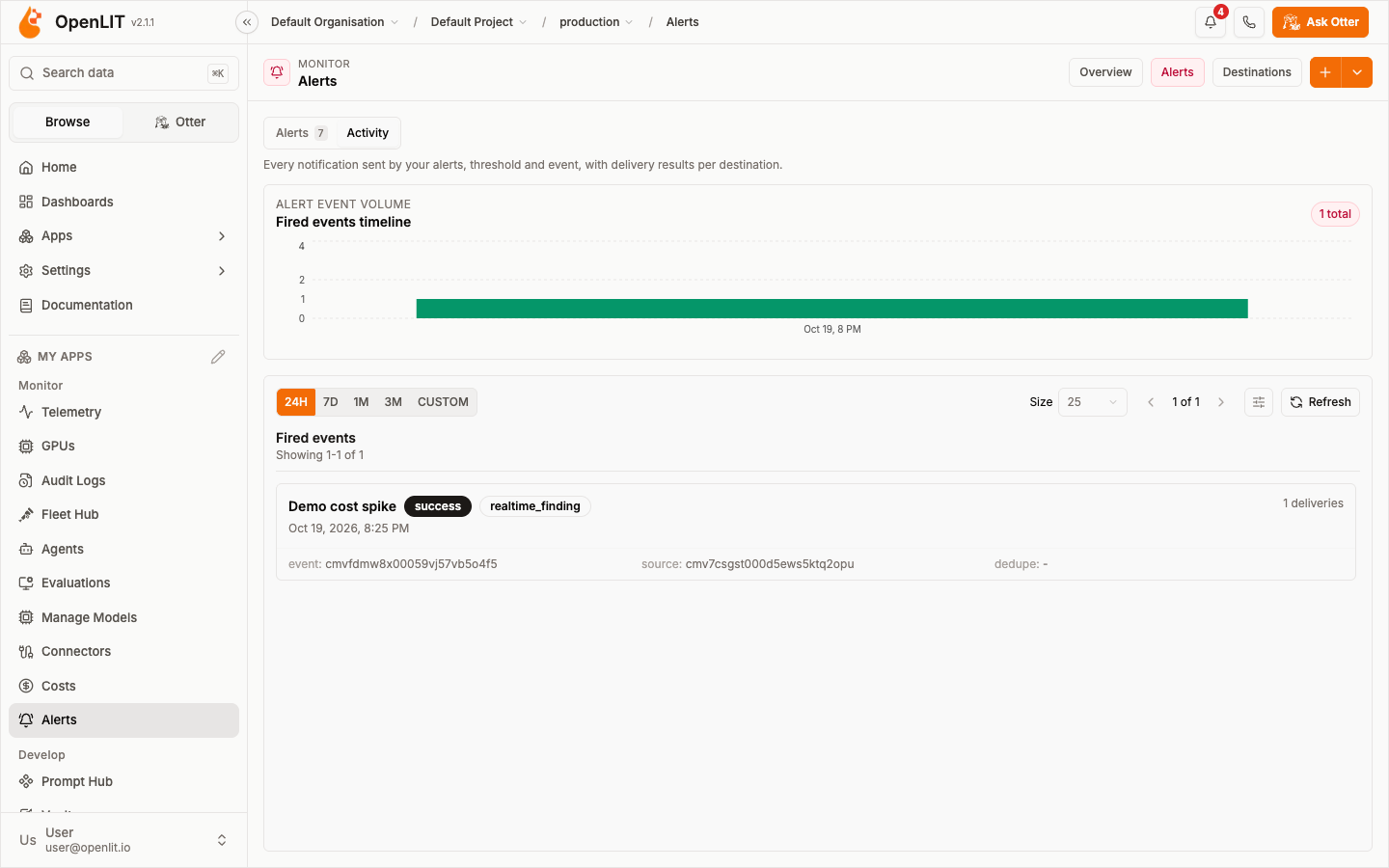Open Agents page
The height and width of the screenshot is (868, 1389).
(x=123, y=549)
